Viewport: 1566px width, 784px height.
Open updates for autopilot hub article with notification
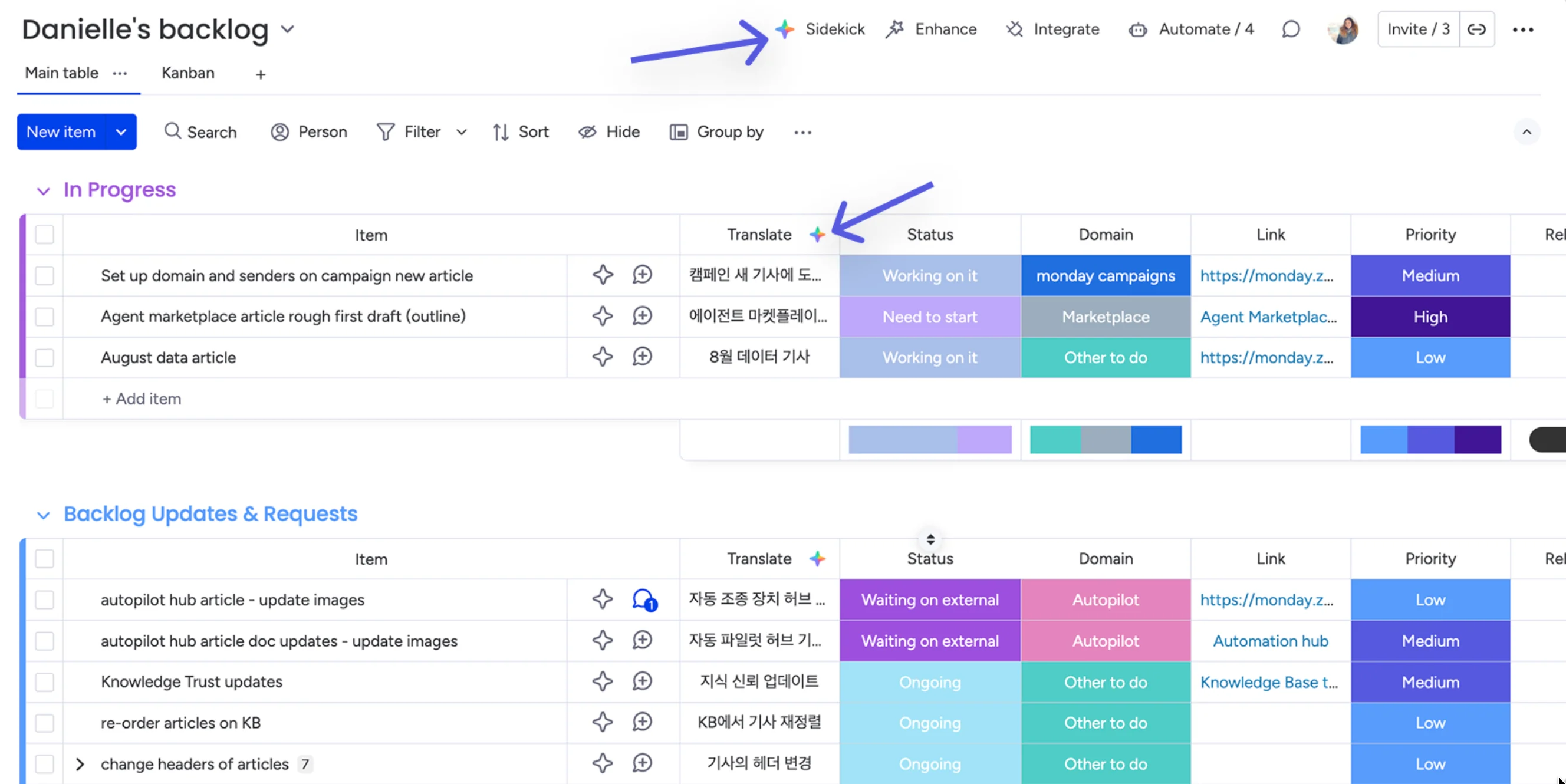tap(644, 600)
